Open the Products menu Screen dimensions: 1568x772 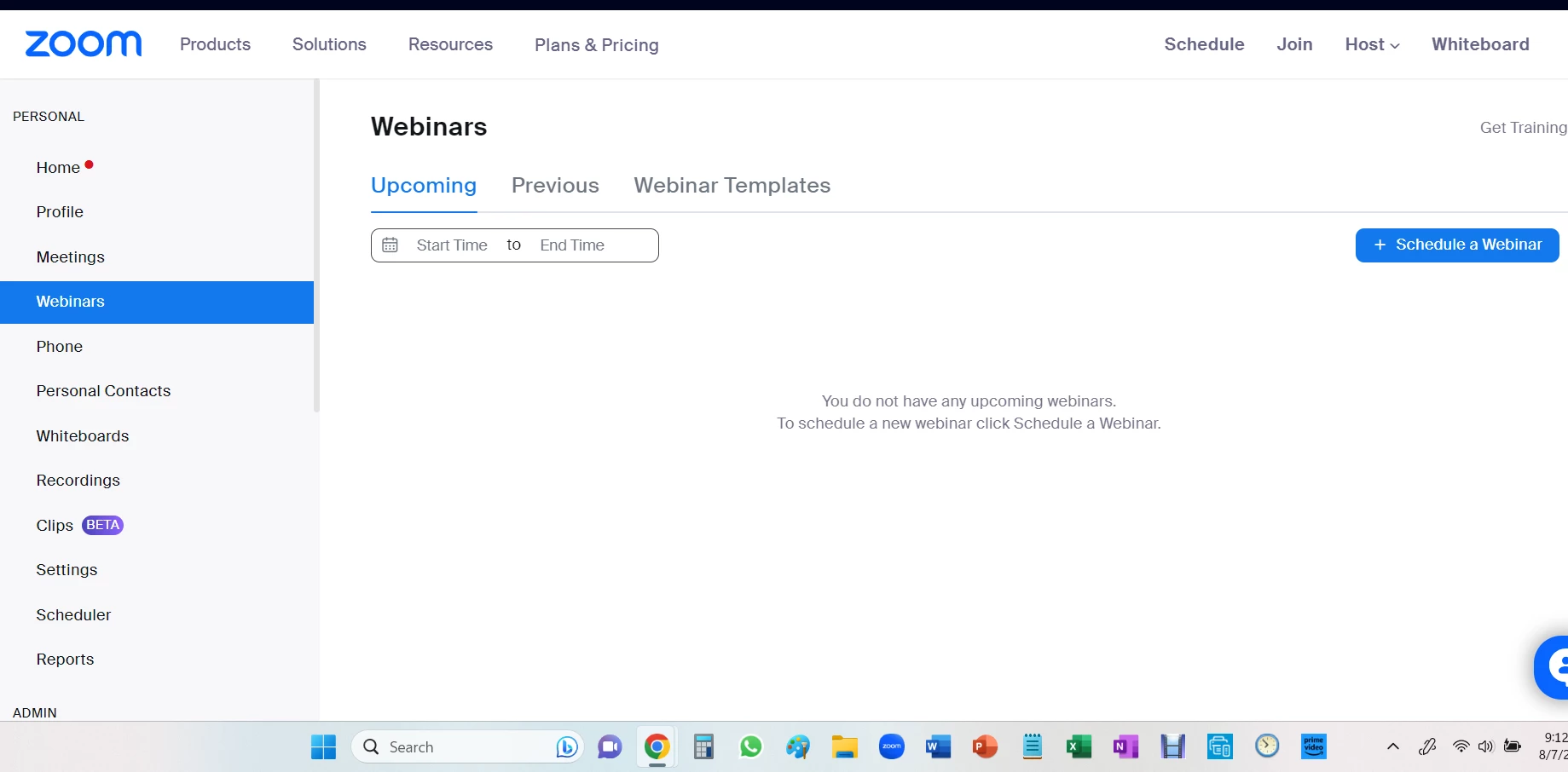click(215, 44)
